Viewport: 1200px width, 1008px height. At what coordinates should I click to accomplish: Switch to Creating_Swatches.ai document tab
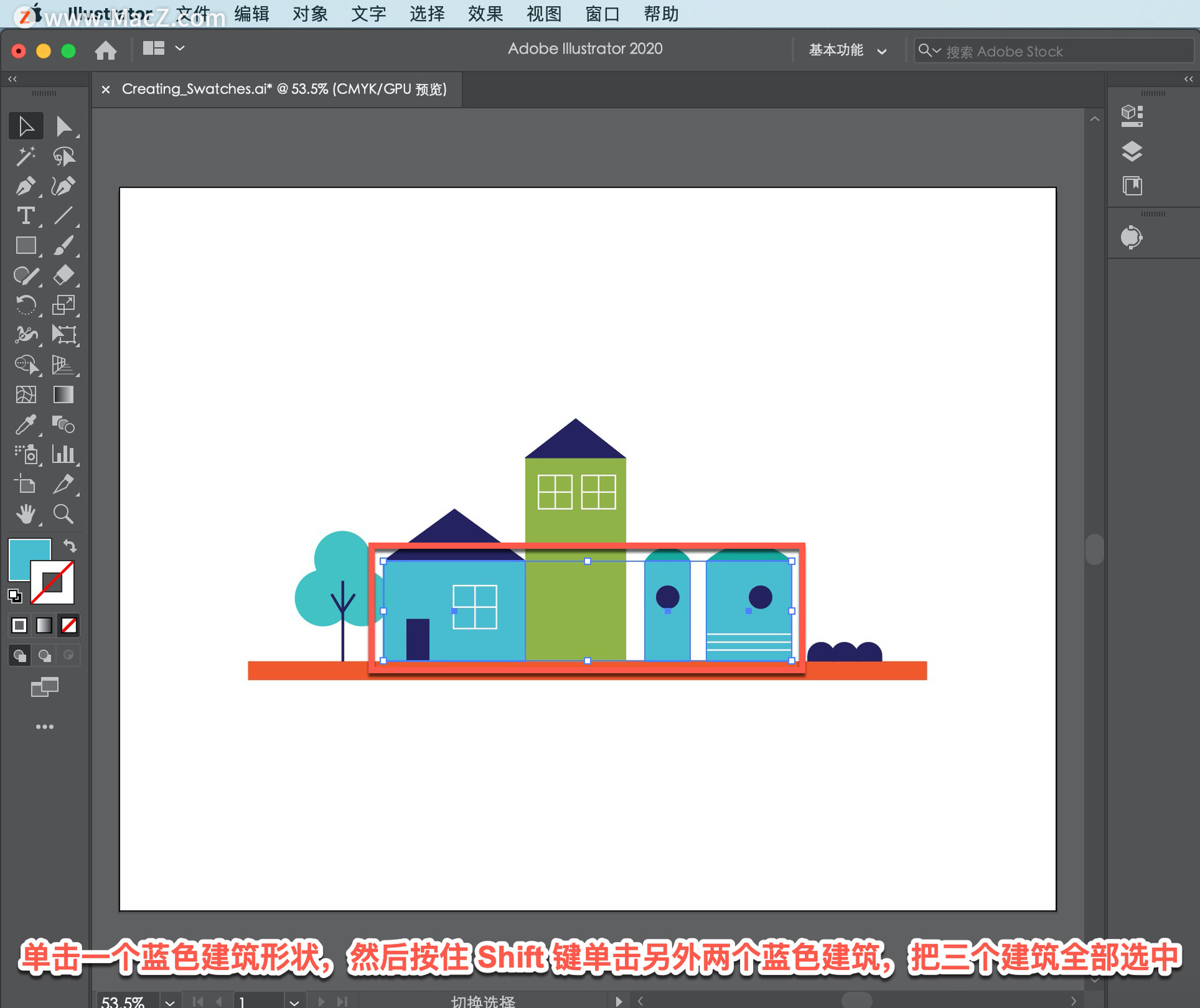click(284, 89)
